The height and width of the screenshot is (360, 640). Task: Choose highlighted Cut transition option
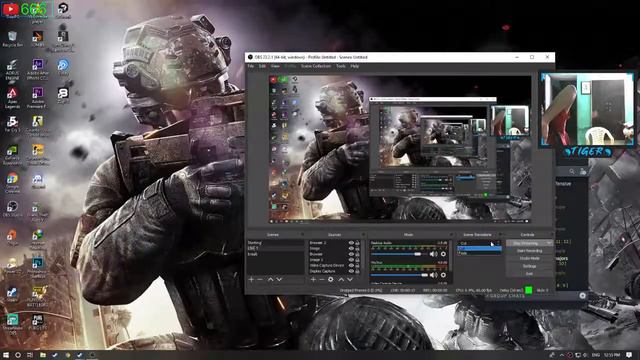pos(479,248)
